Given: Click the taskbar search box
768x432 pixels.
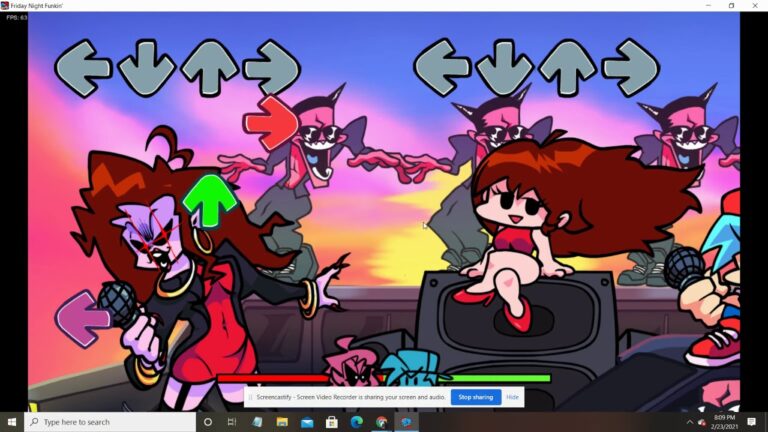Looking at the screenshot, I should click(x=110, y=422).
